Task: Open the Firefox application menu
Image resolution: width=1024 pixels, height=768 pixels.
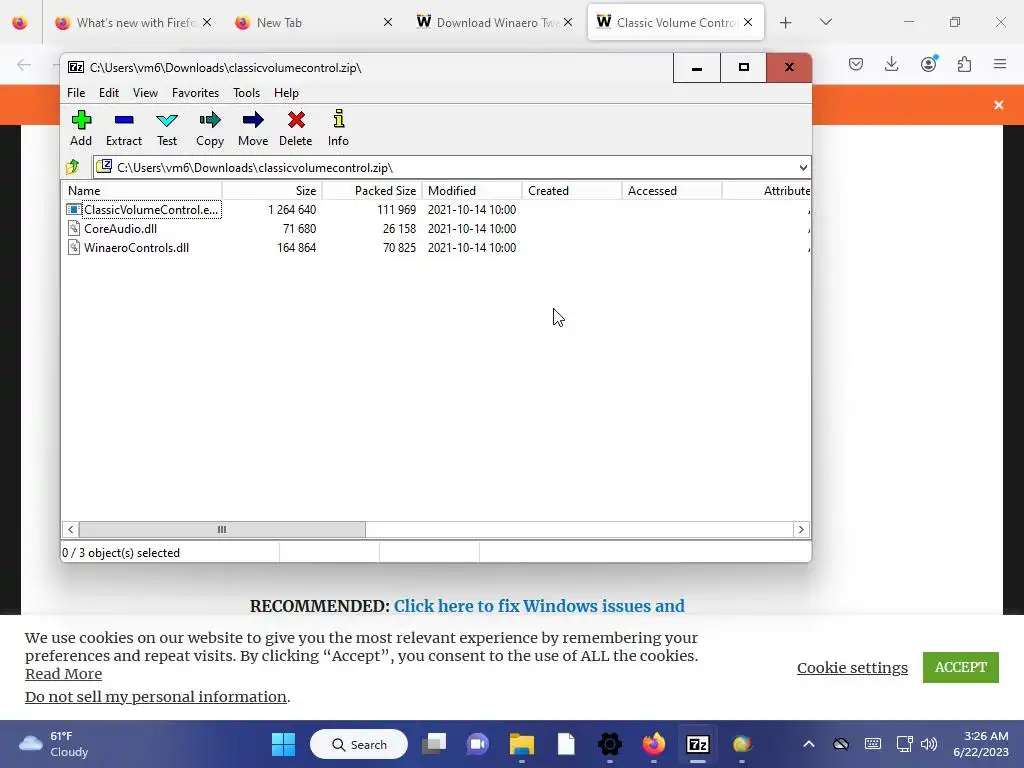Action: tap(1000, 64)
